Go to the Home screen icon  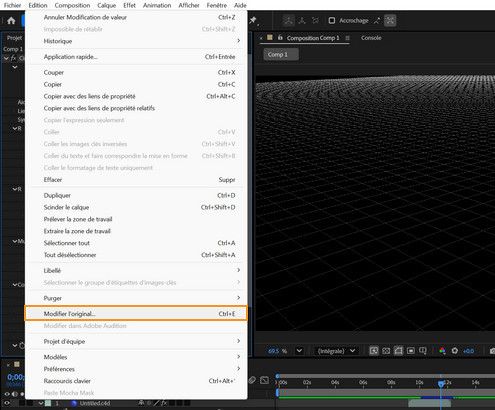(x=11, y=21)
